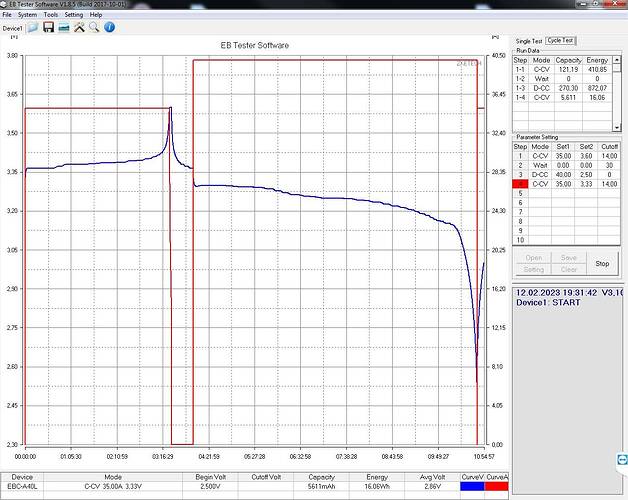The image size is (628, 500).
Task: Click the greyed Clear button
Action: pyautogui.click(x=569, y=269)
